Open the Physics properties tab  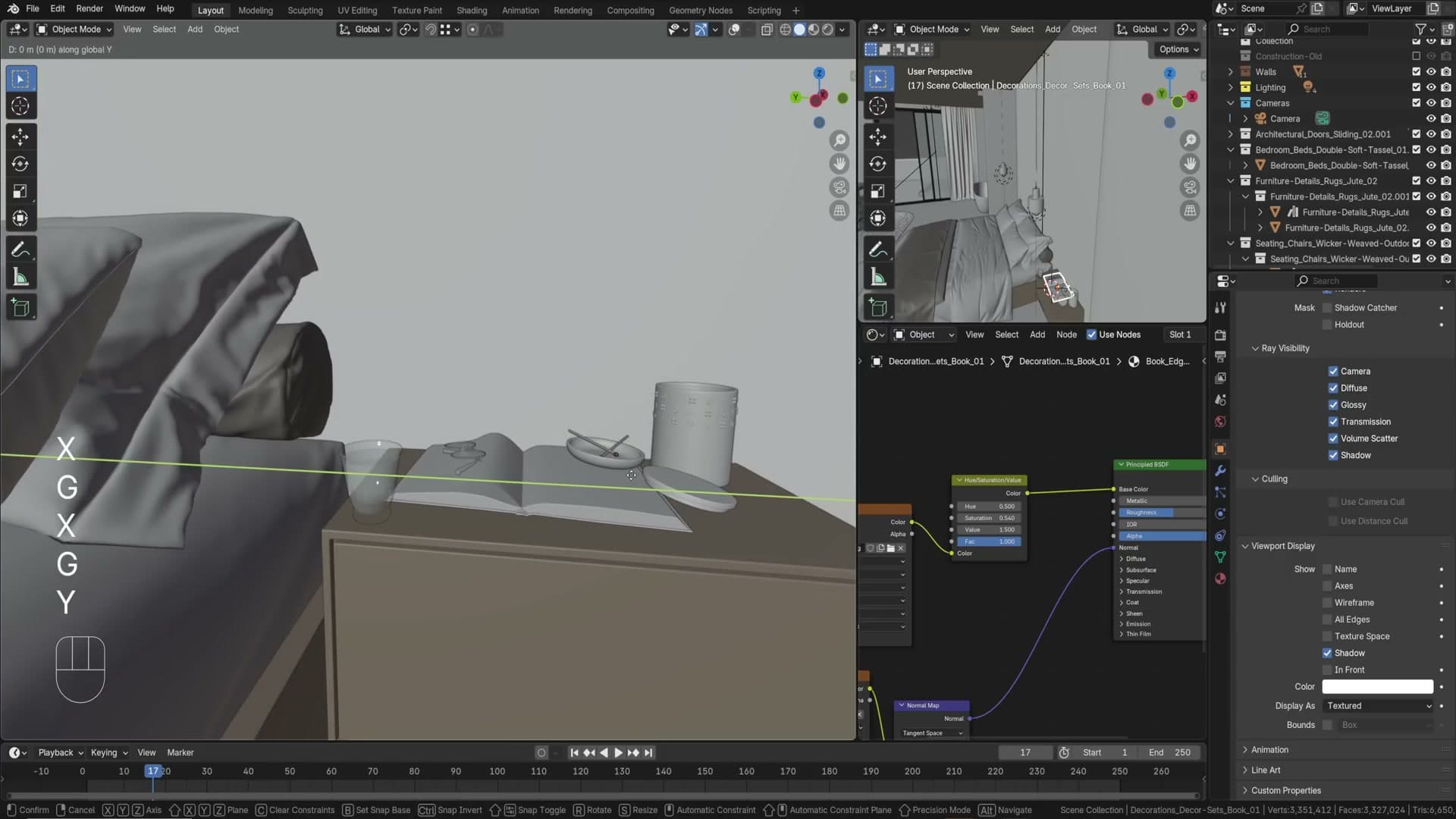point(1220,514)
